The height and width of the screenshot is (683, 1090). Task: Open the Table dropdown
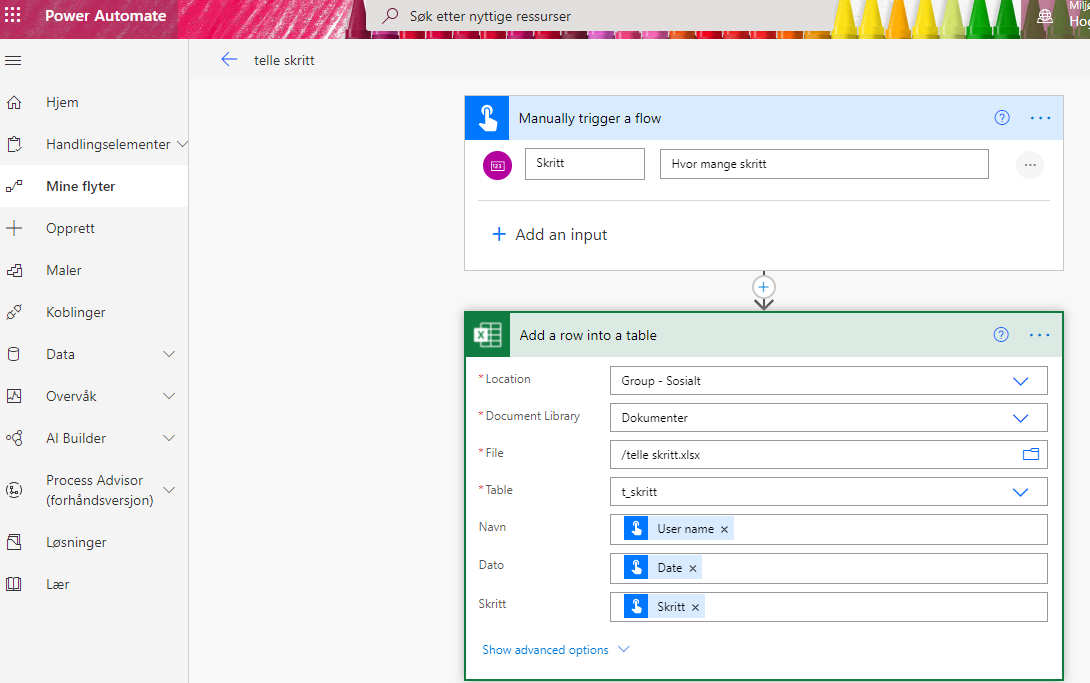[x=1020, y=492]
